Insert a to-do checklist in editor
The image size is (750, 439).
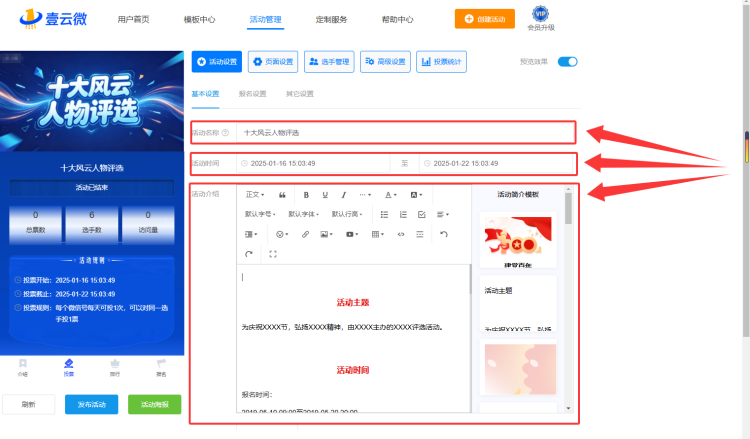coord(421,215)
